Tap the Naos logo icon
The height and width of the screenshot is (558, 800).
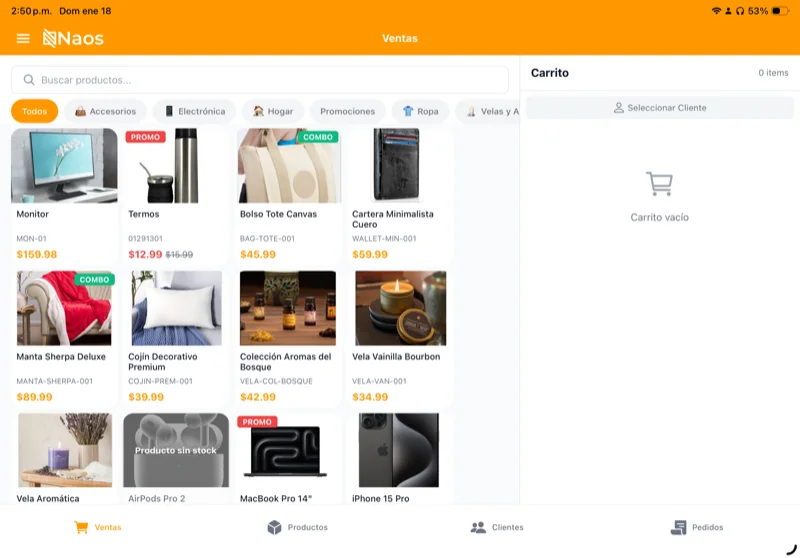[x=50, y=39]
